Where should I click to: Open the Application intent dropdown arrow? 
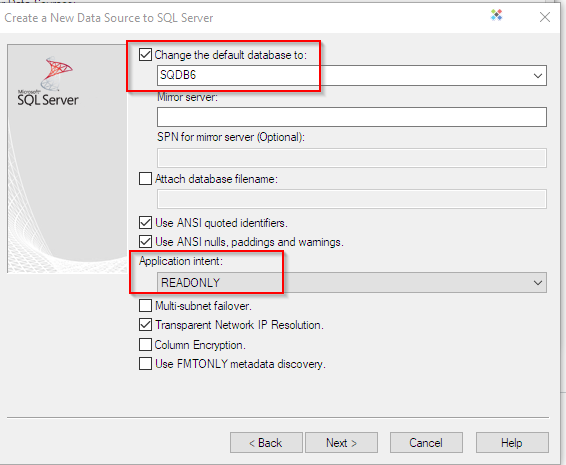[x=538, y=283]
